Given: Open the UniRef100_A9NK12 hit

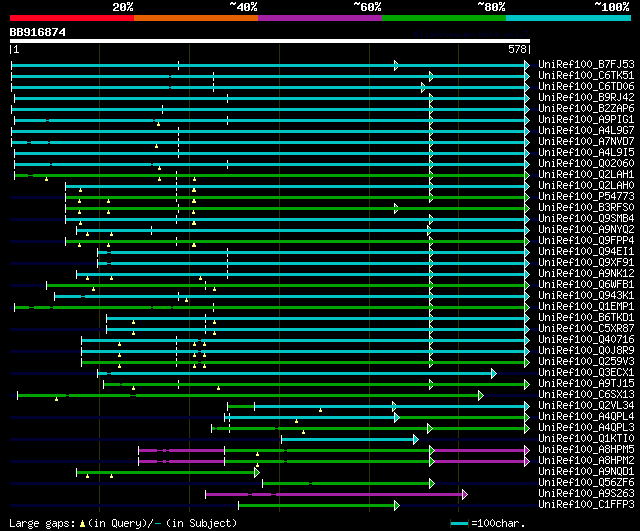Looking at the screenshot, I should coord(586,274).
